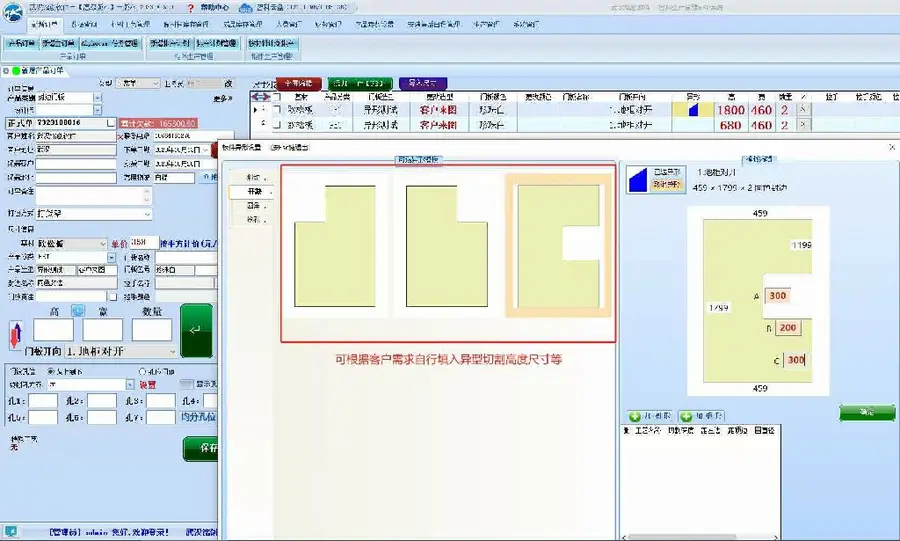Click the cloud storage icon in title bar
This screenshot has height=541, width=900.
point(246,8)
